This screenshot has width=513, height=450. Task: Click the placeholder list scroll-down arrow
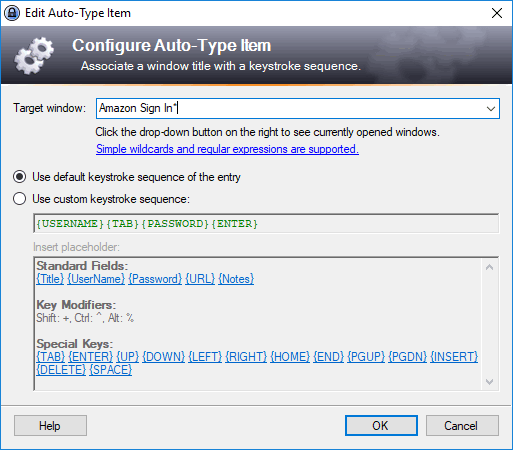(x=489, y=382)
